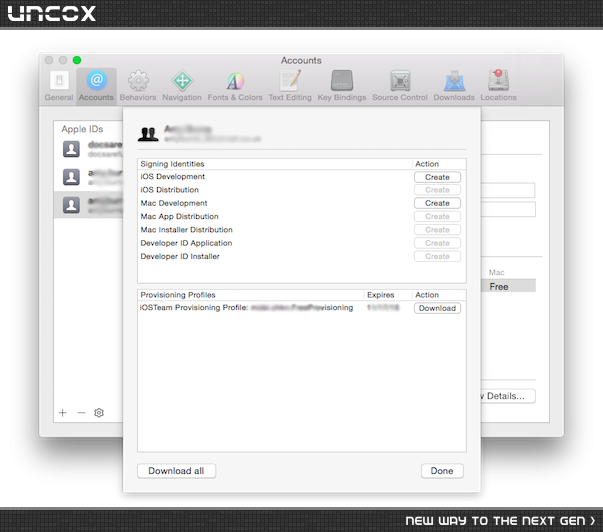Click the team members icon in sheet
This screenshot has width=603, height=532.
point(148,134)
